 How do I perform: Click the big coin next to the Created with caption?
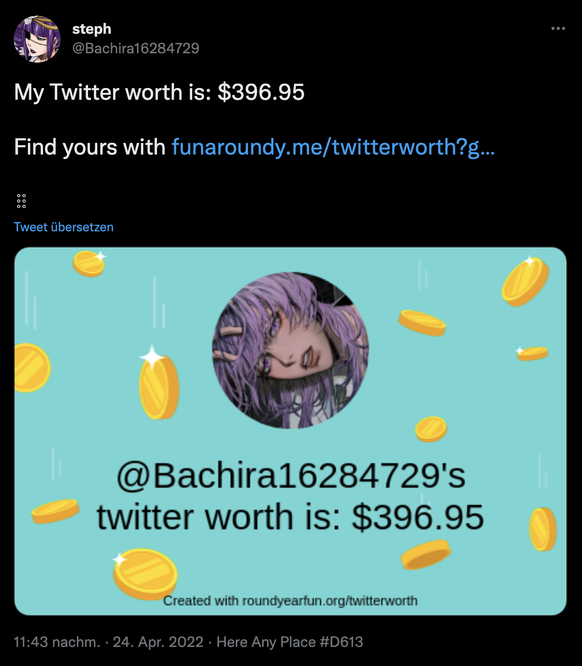145,574
